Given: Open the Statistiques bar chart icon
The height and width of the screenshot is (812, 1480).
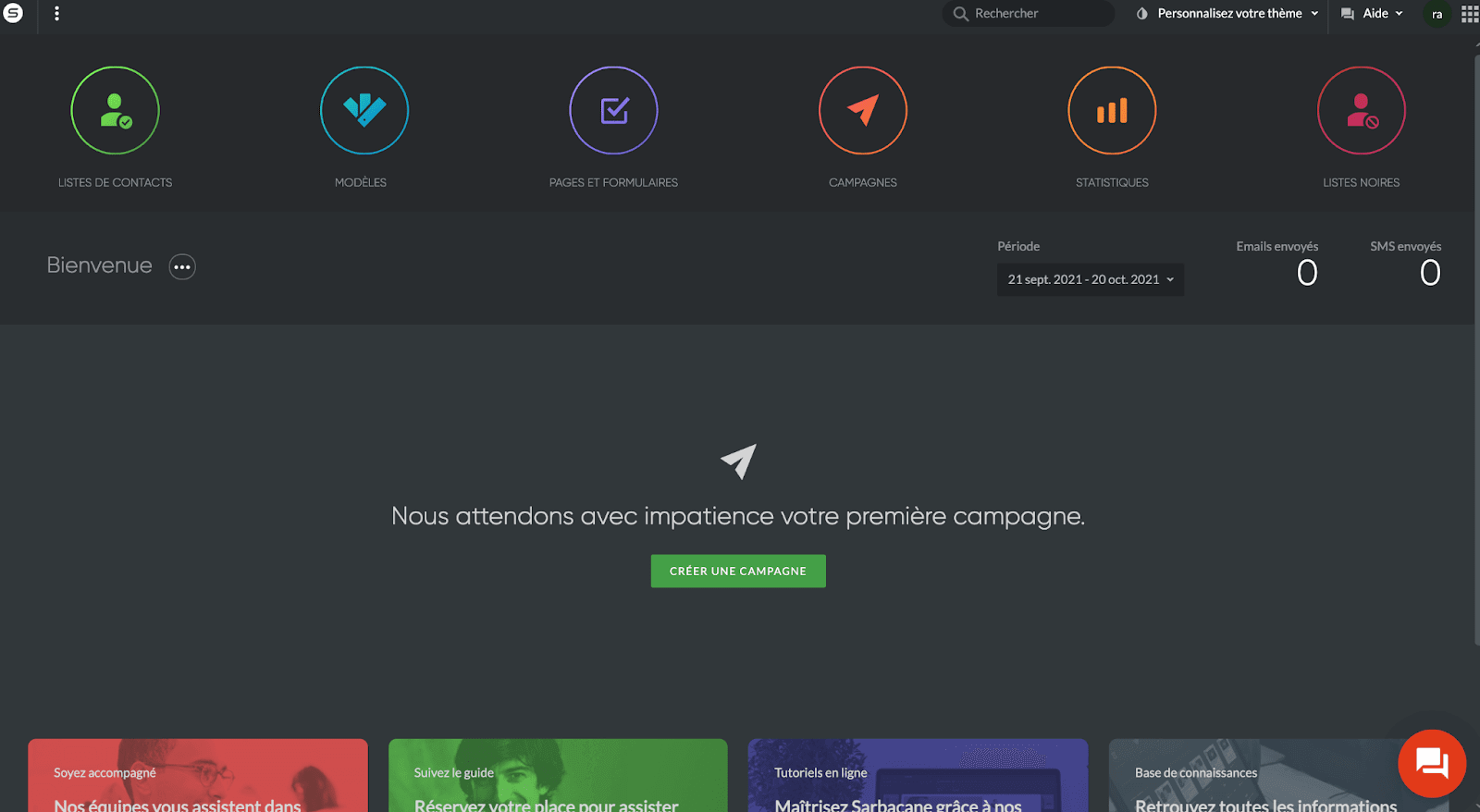Looking at the screenshot, I should [1112, 111].
